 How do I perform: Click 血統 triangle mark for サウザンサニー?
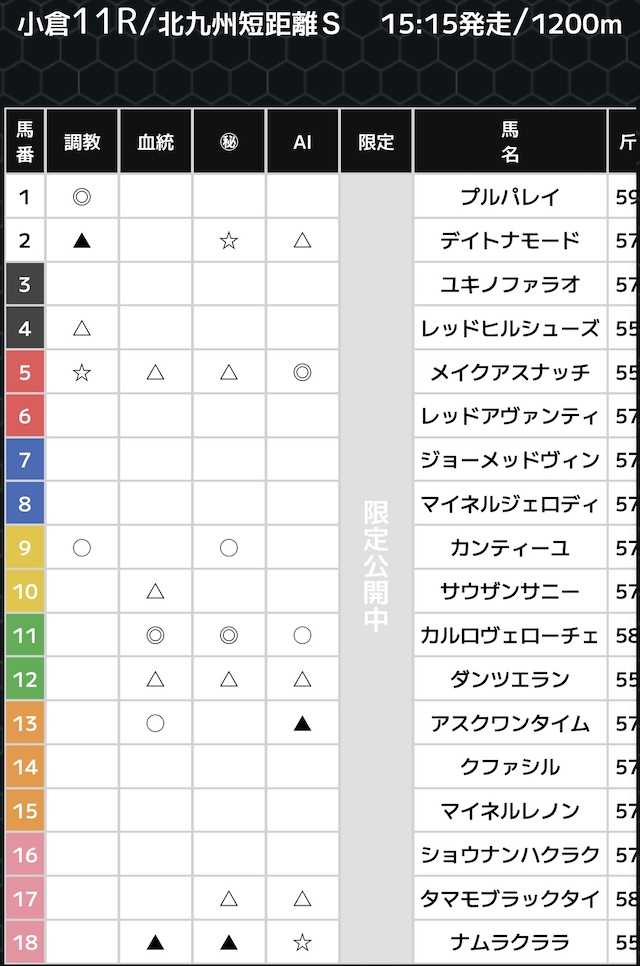[155, 591]
